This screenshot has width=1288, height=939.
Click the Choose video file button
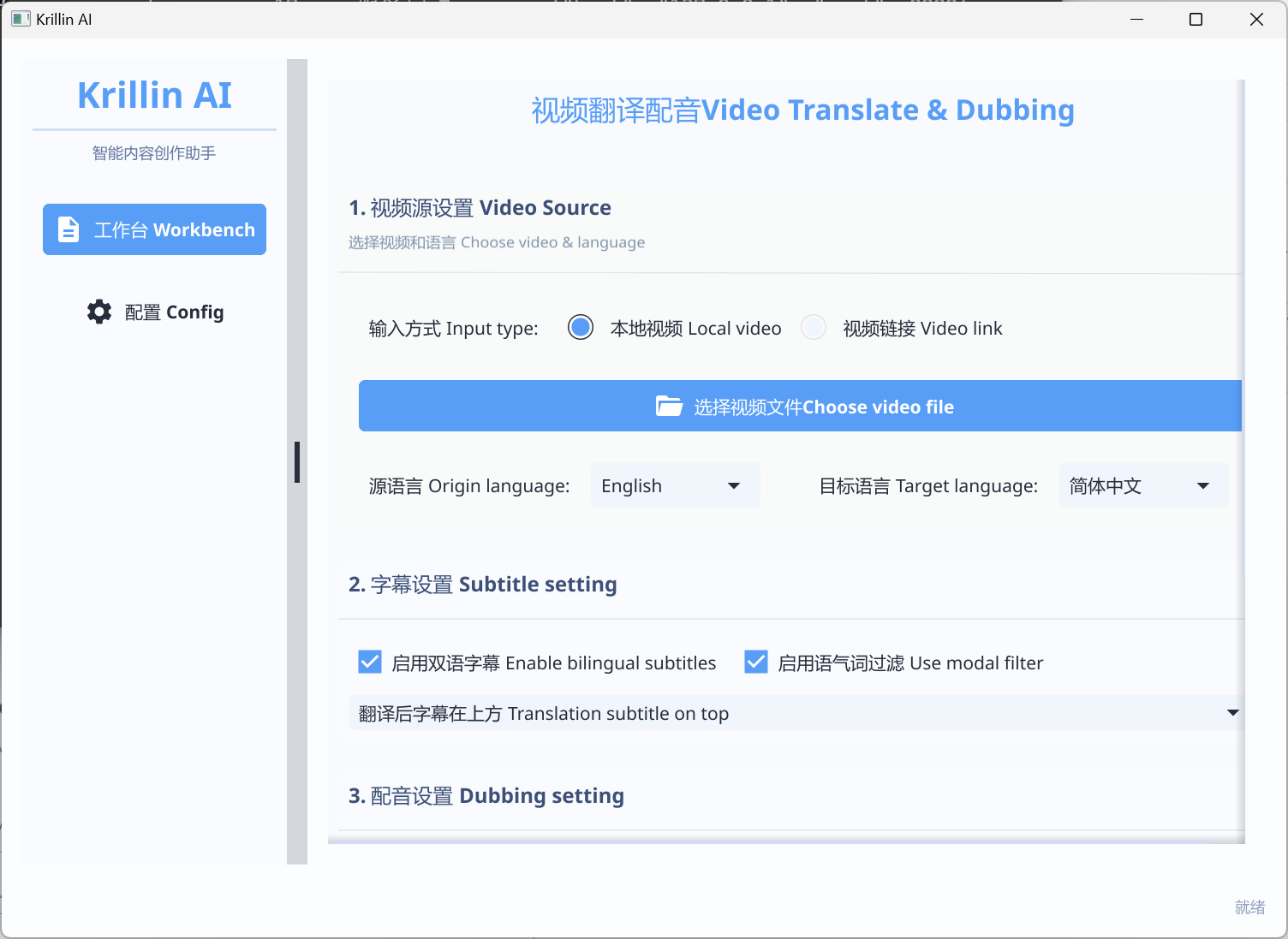coord(801,406)
